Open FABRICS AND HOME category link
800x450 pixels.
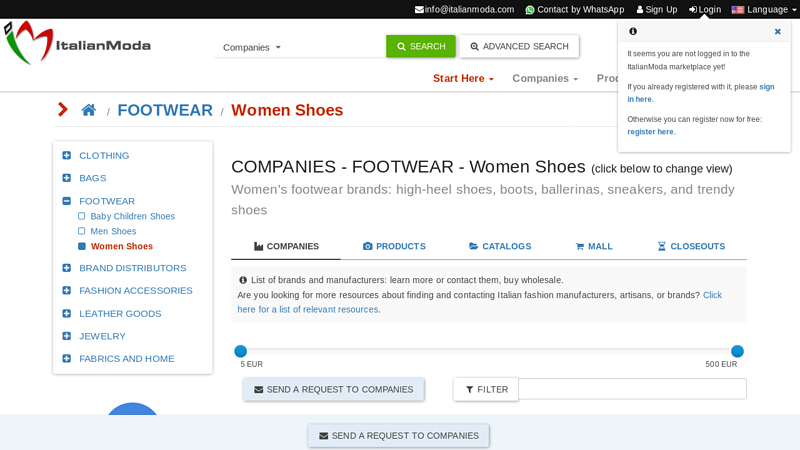coord(127,359)
